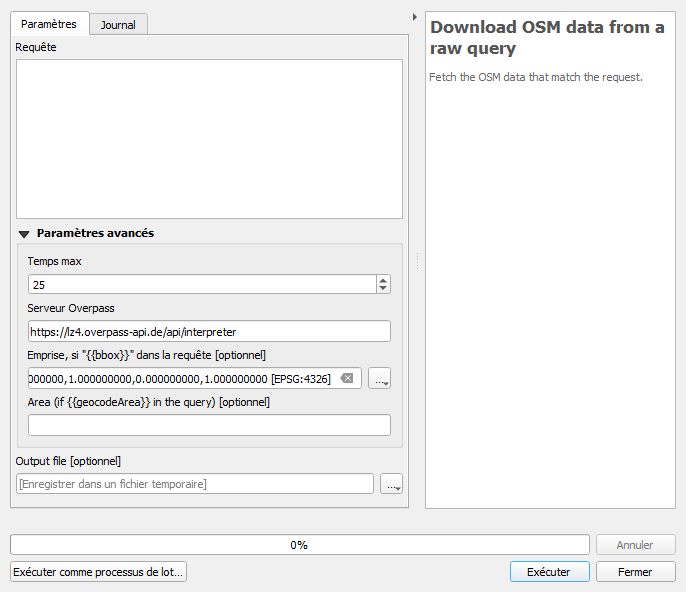
Task: Increase Temps max with up arrow
Action: (383, 280)
